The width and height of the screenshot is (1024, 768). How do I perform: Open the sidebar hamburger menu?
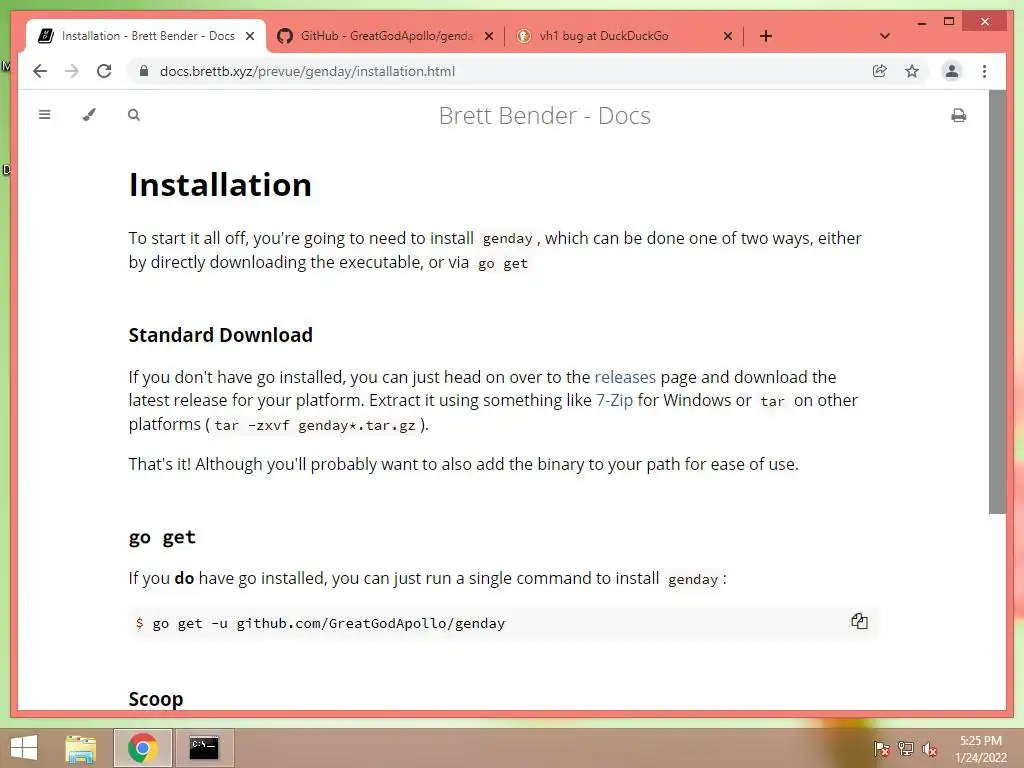pos(44,115)
